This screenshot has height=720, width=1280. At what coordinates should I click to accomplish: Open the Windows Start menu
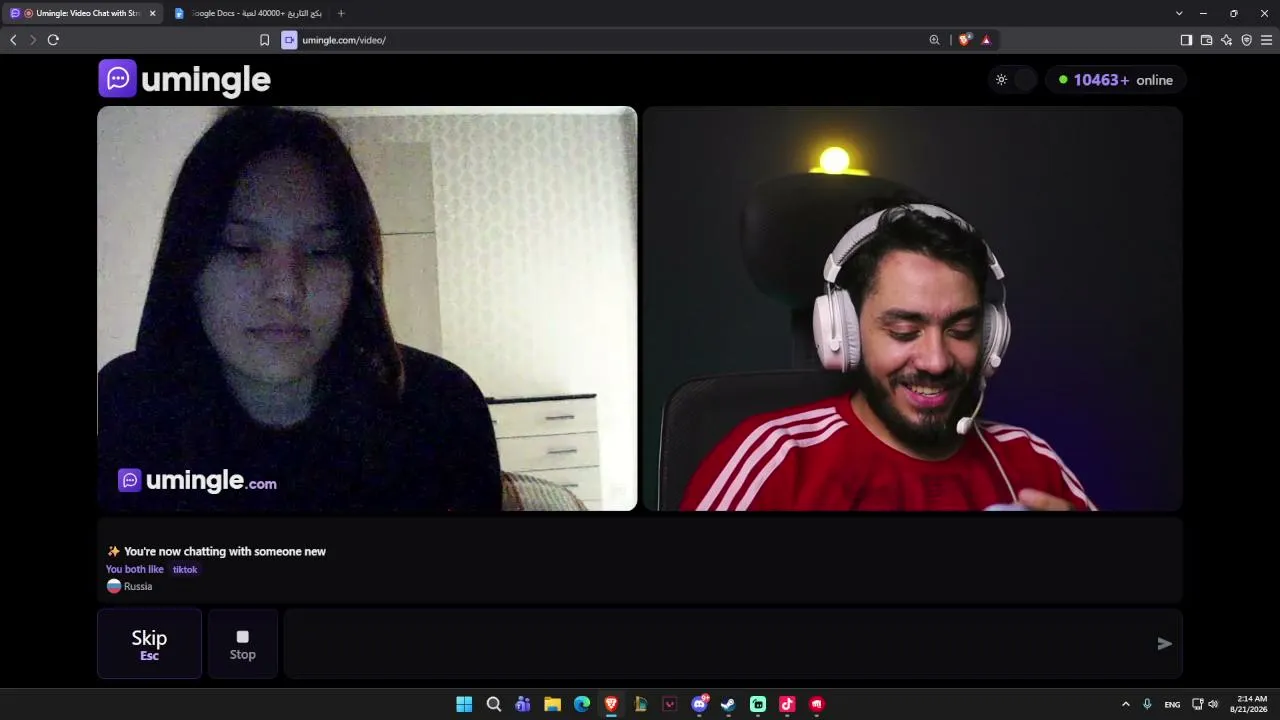[464, 704]
